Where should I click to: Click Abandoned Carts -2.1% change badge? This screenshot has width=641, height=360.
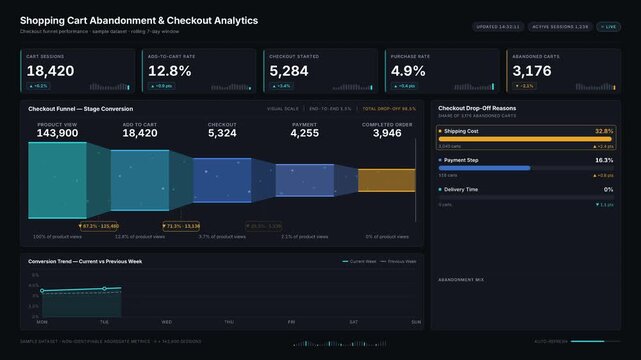point(524,86)
